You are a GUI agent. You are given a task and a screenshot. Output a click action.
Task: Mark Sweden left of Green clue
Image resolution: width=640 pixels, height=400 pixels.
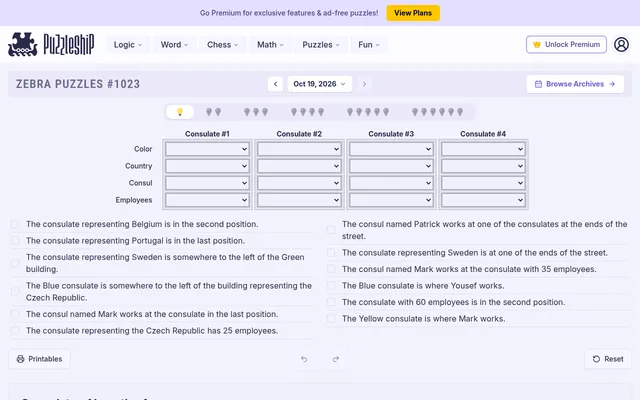[15, 263]
